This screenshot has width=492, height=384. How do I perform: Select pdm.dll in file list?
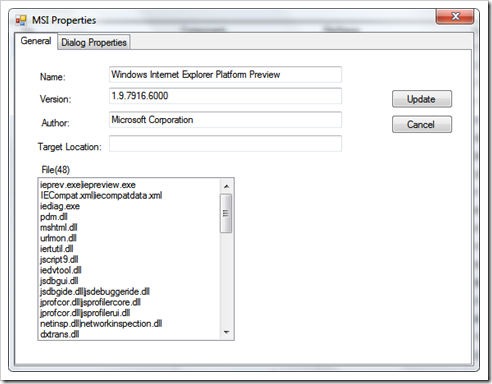click(x=129, y=217)
